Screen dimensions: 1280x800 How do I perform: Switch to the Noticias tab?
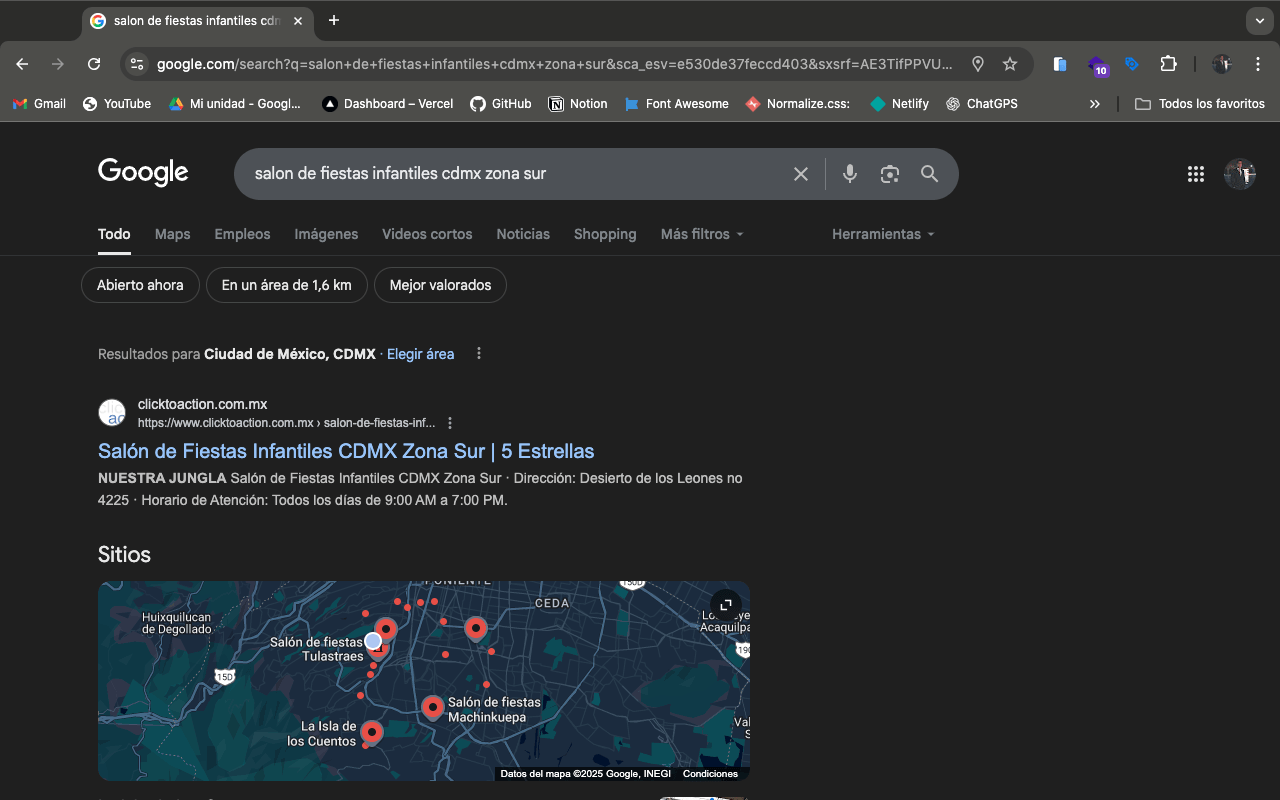(523, 234)
